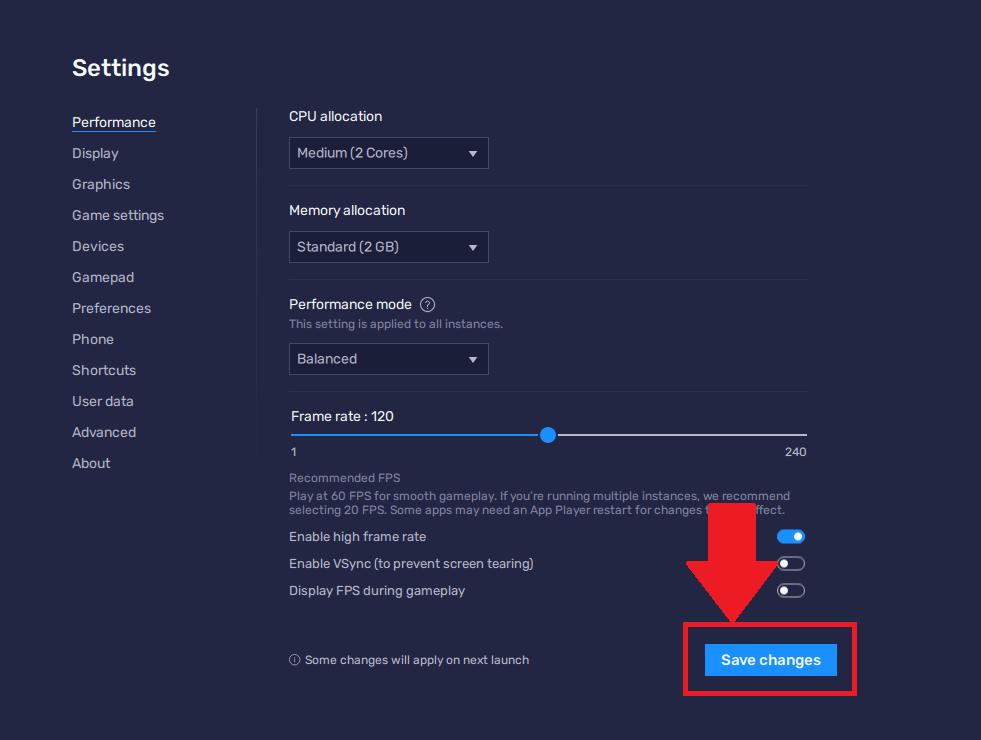Disable the high frame rate toggle
This screenshot has width=981, height=740.
pos(791,537)
